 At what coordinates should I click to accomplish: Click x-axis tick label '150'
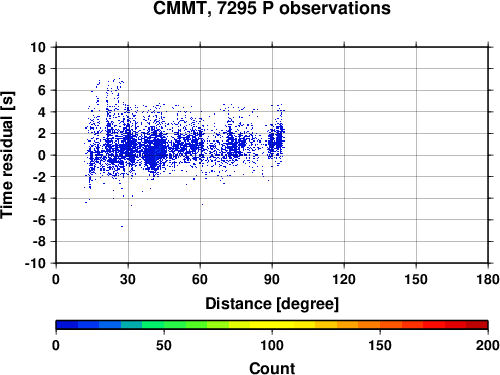[416, 279]
